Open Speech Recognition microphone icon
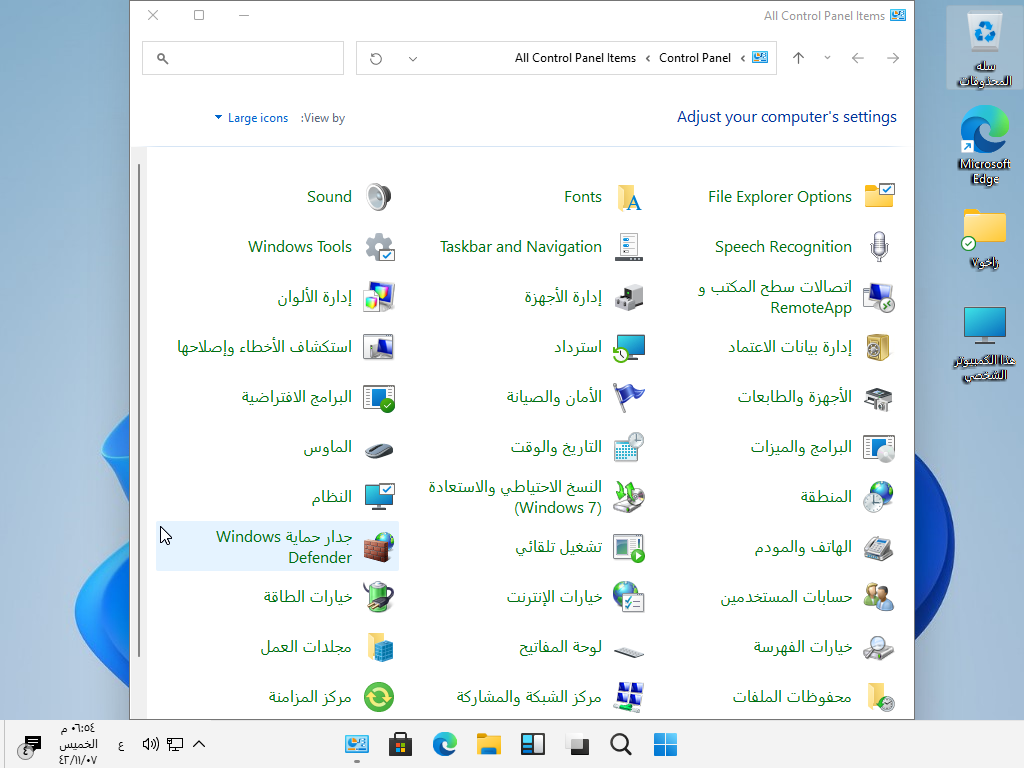 [879, 247]
